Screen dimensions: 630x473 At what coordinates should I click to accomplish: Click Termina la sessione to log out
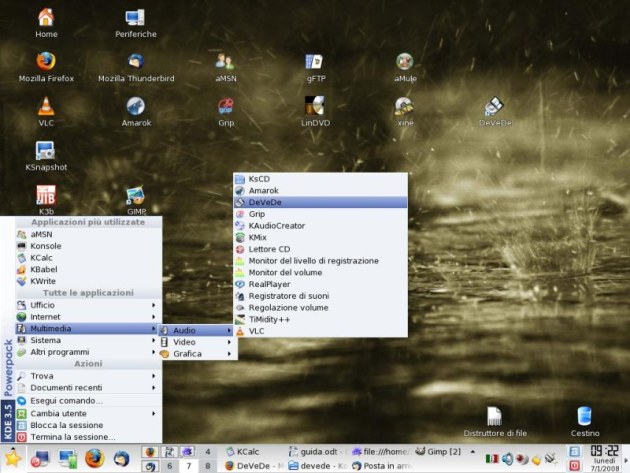point(72,437)
